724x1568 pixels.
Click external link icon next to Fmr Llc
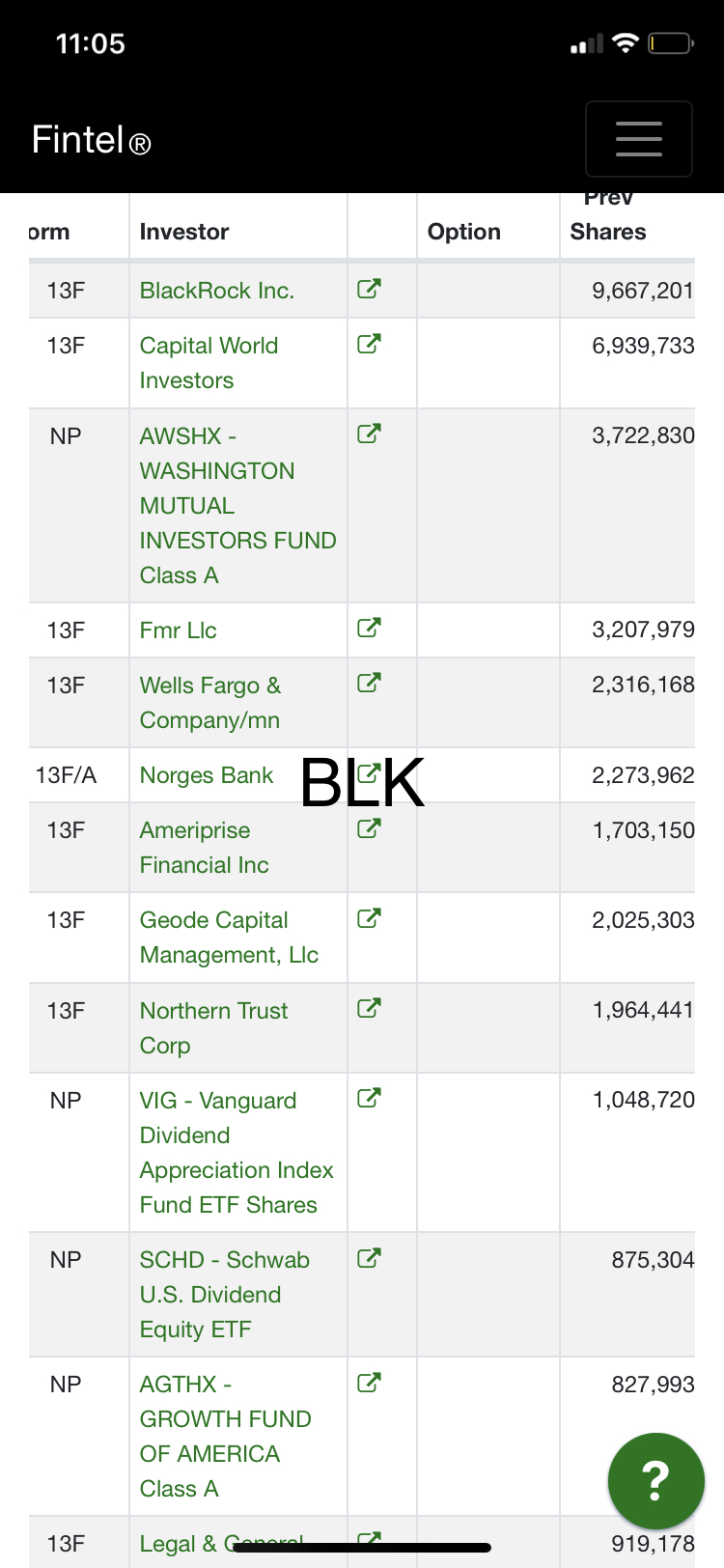(x=369, y=629)
